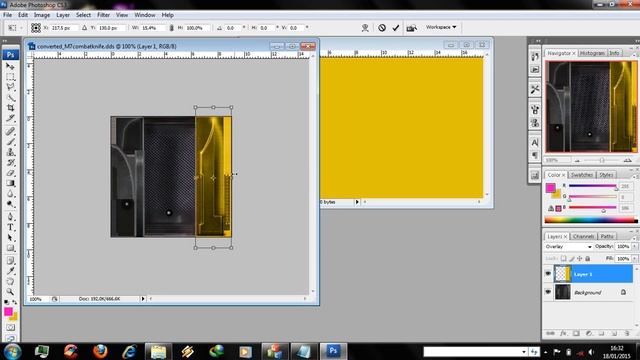Click the reference point locator icon
Viewport: 640px width, 360px height.
pyautogui.click(x=36, y=28)
